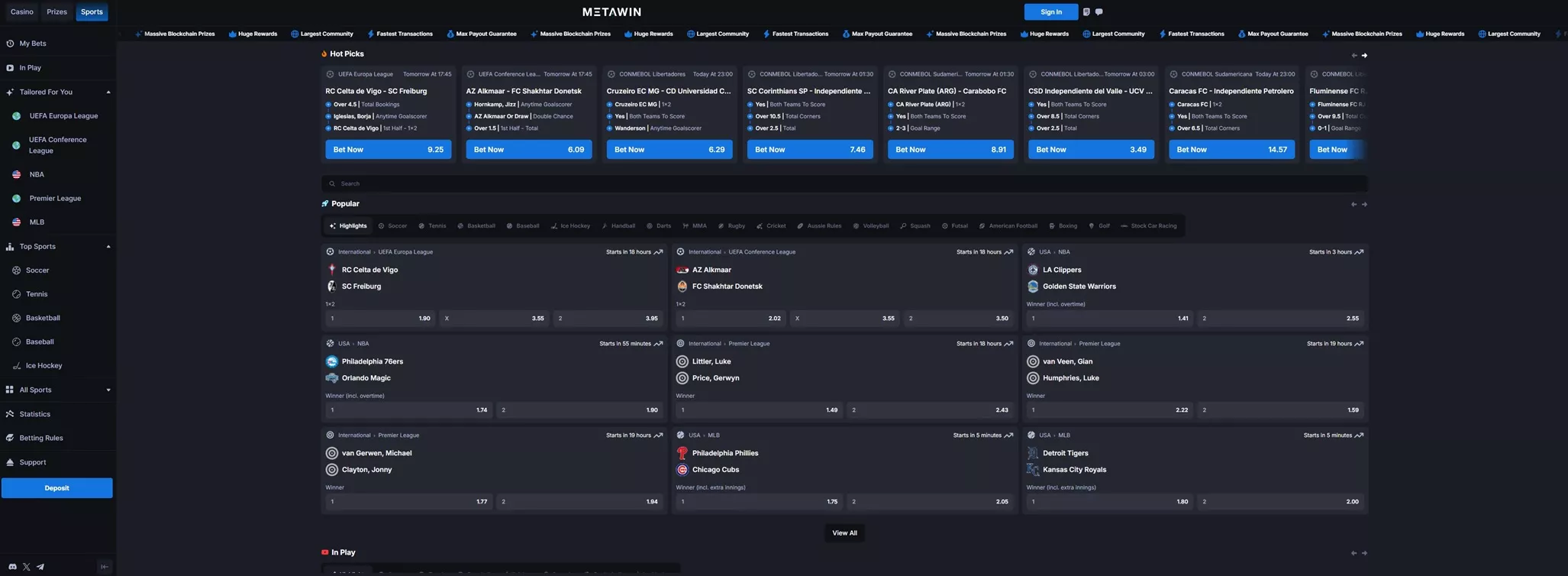Open UEFA Conference League in sidebar
Image resolution: width=1568 pixels, height=576 pixels.
point(58,145)
